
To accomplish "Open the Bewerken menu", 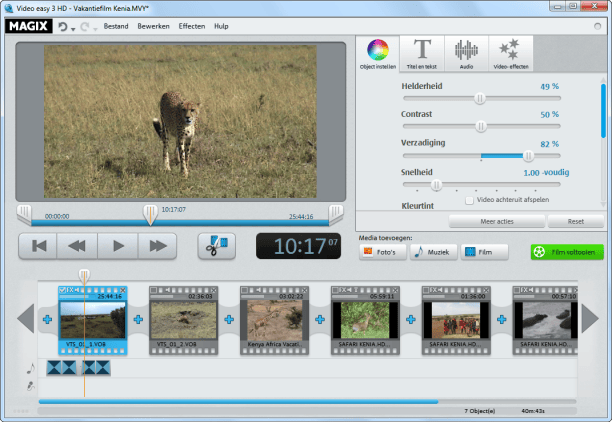I will [x=153, y=26].
